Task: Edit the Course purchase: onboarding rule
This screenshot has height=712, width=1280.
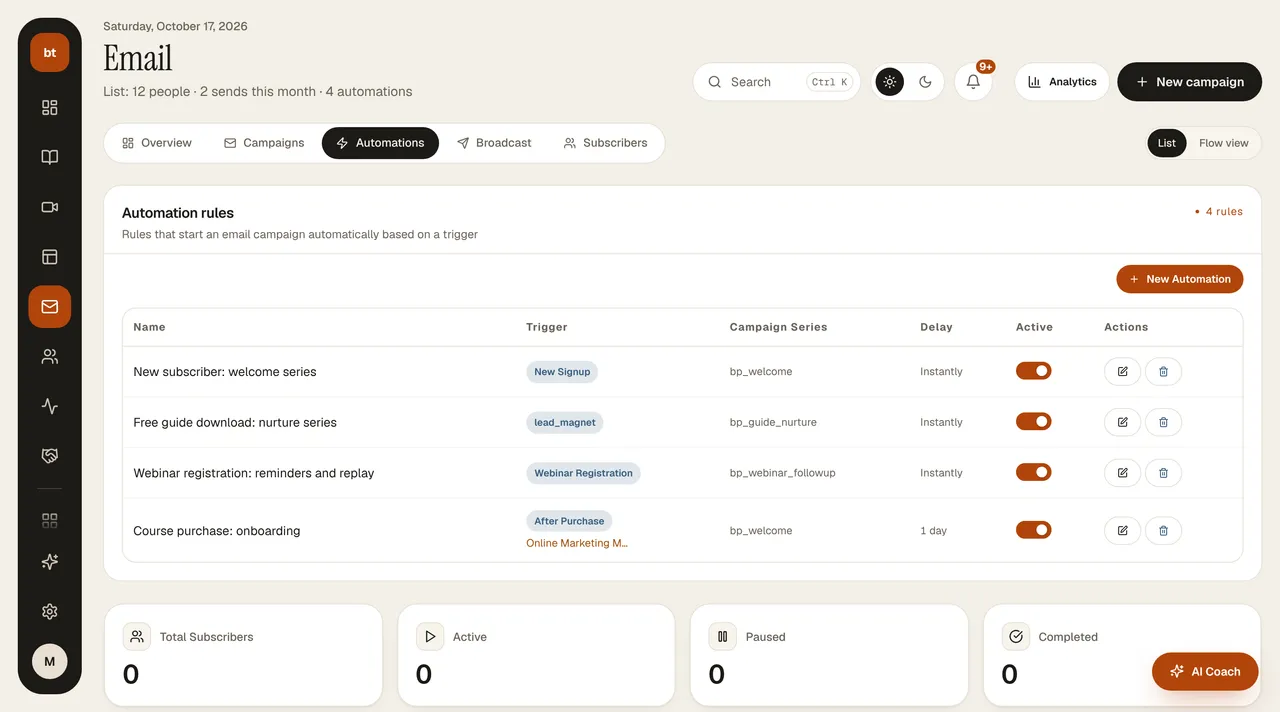Action: point(1123,530)
